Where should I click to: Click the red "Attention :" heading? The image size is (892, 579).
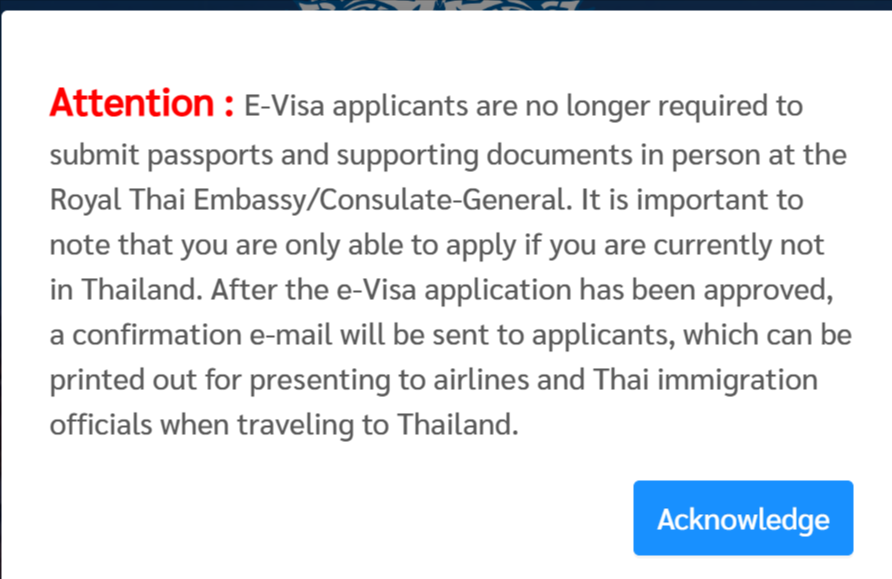pyautogui.click(x=142, y=103)
